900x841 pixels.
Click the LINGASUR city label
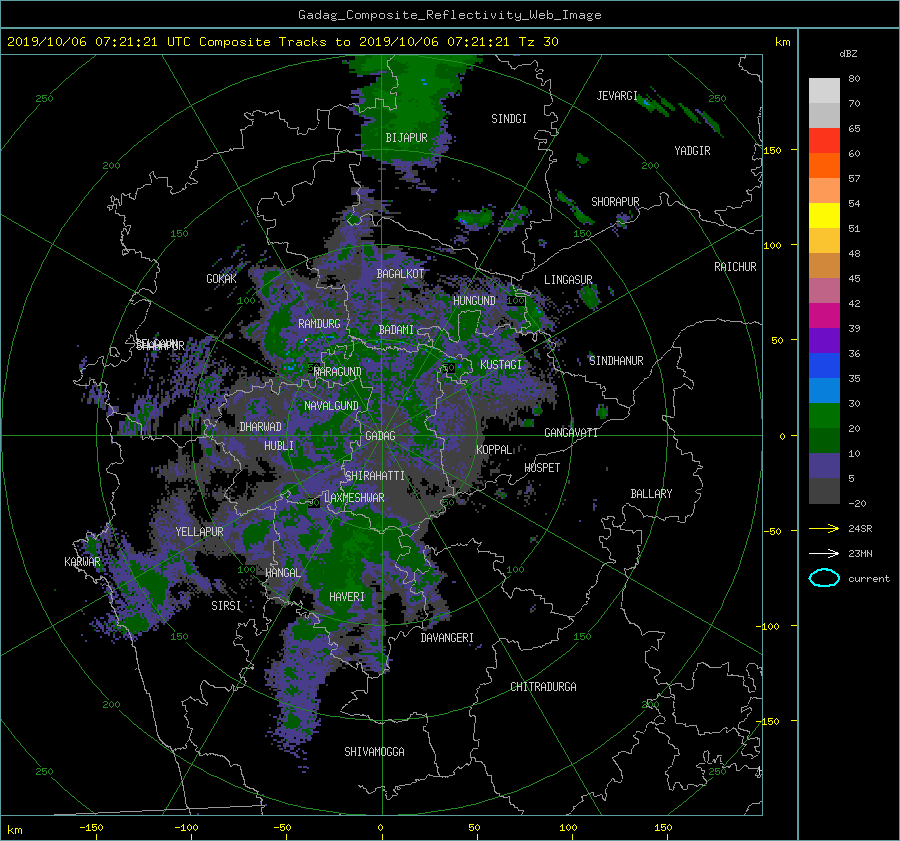[x=568, y=280]
